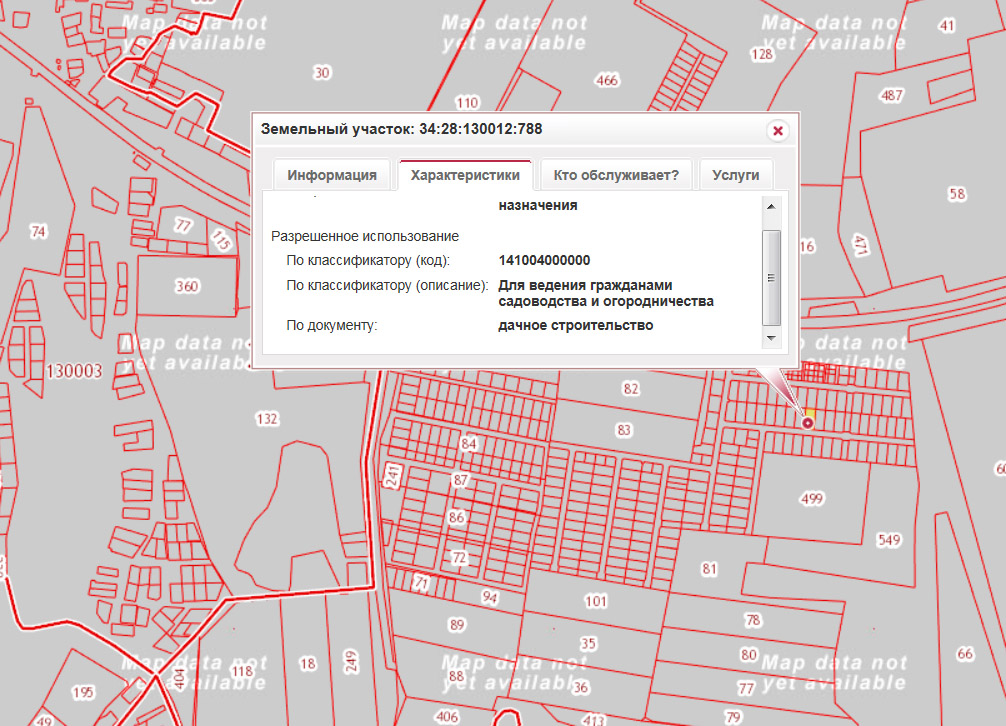Image resolution: width=1006 pixels, height=726 pixels.
Task: Go to the Услуги tab
Action: (735, 175)
